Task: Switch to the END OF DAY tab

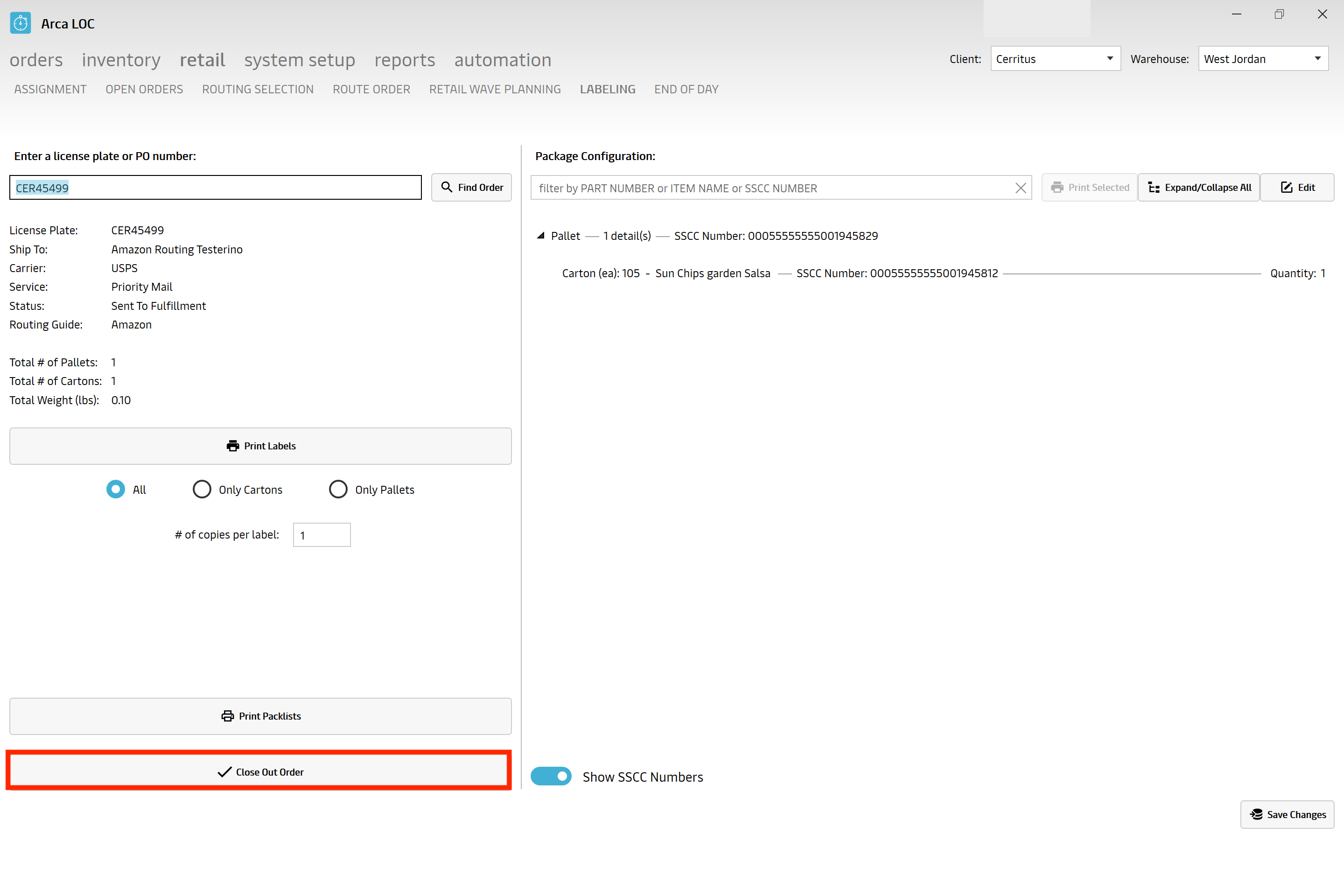Action: click(x=686, y=89)
